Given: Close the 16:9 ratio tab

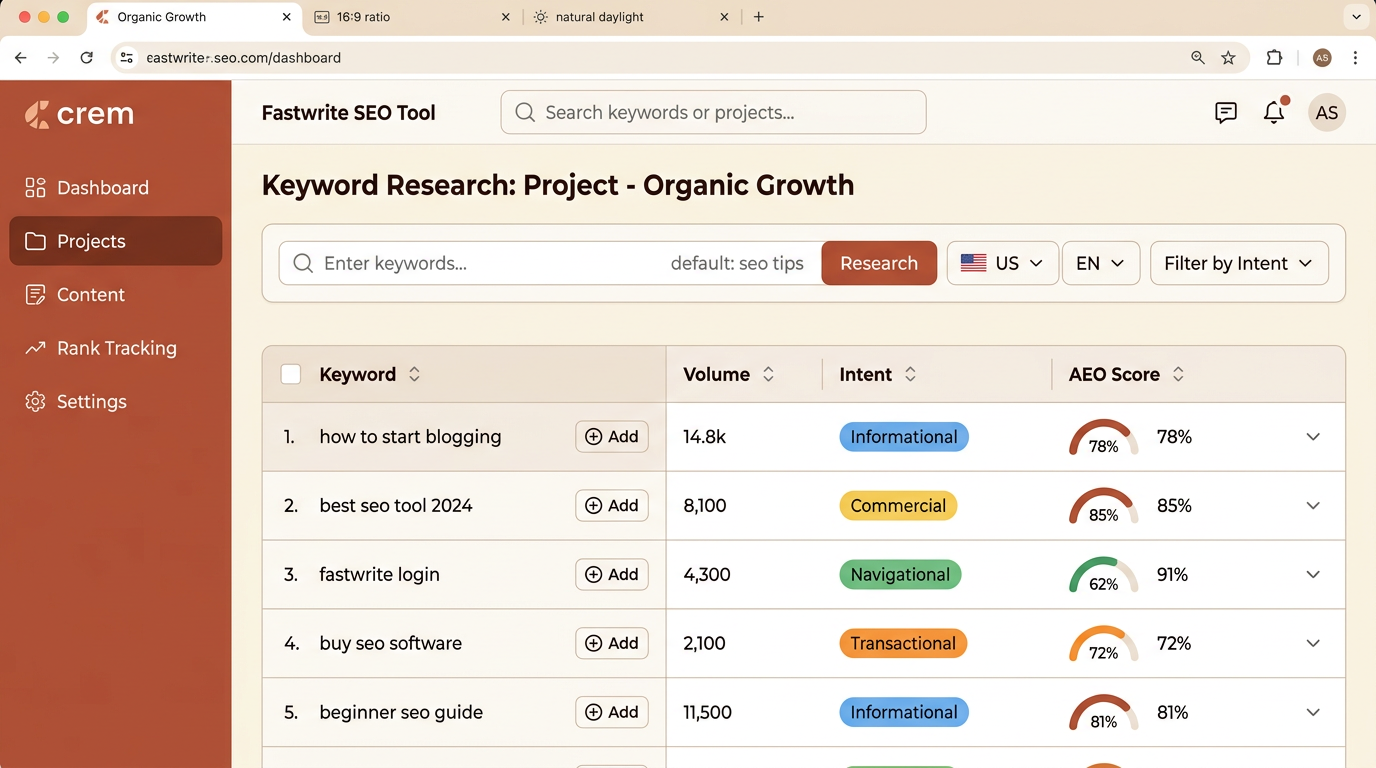Looking at the screenshot, I should (x=505, y=17).
